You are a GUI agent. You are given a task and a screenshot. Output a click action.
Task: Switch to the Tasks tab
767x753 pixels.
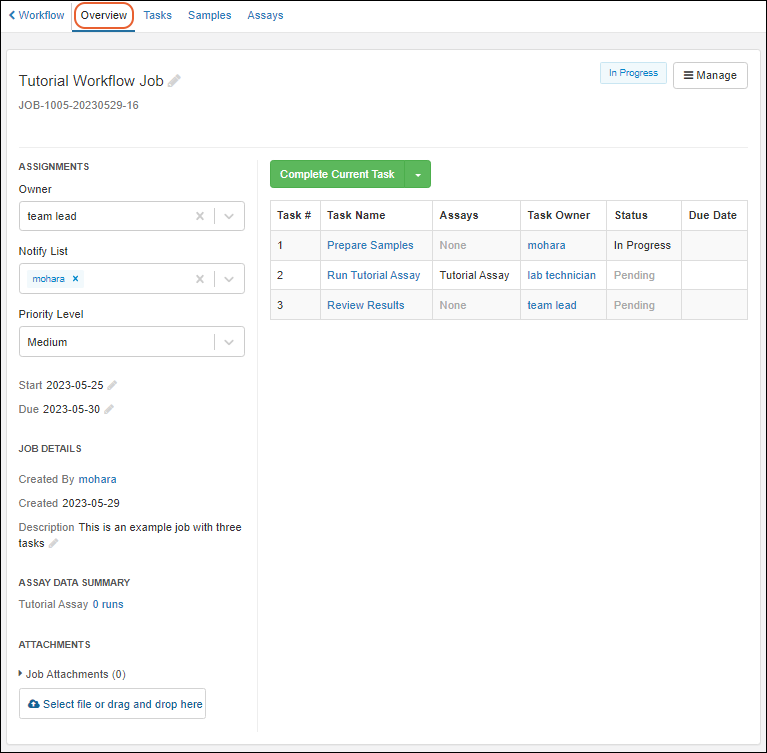pyautogui.click(x=157, y=15)
